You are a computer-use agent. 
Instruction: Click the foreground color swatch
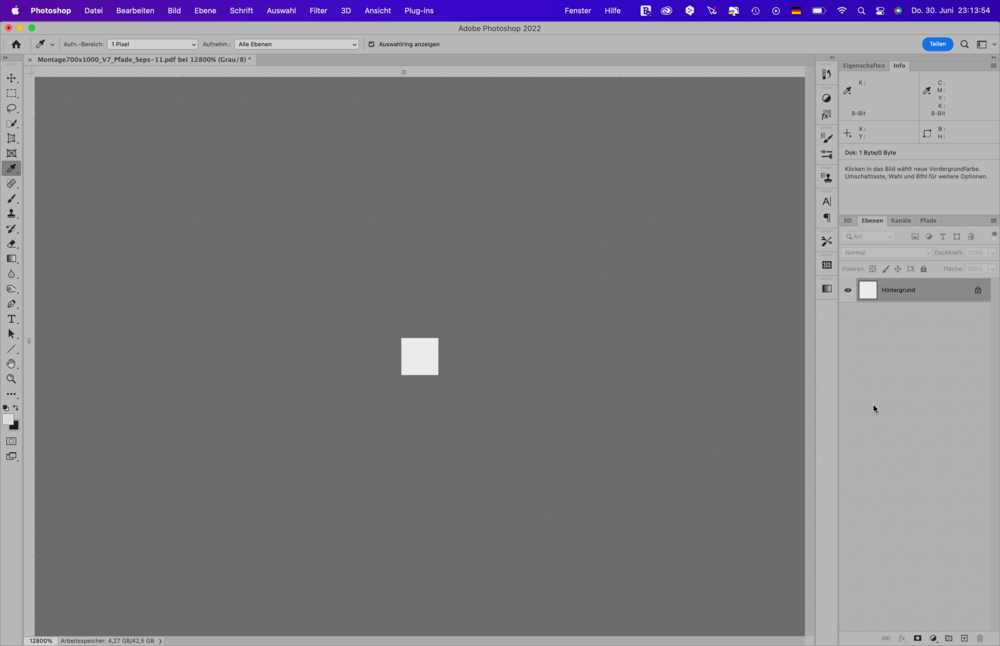[x=8, y=419]
